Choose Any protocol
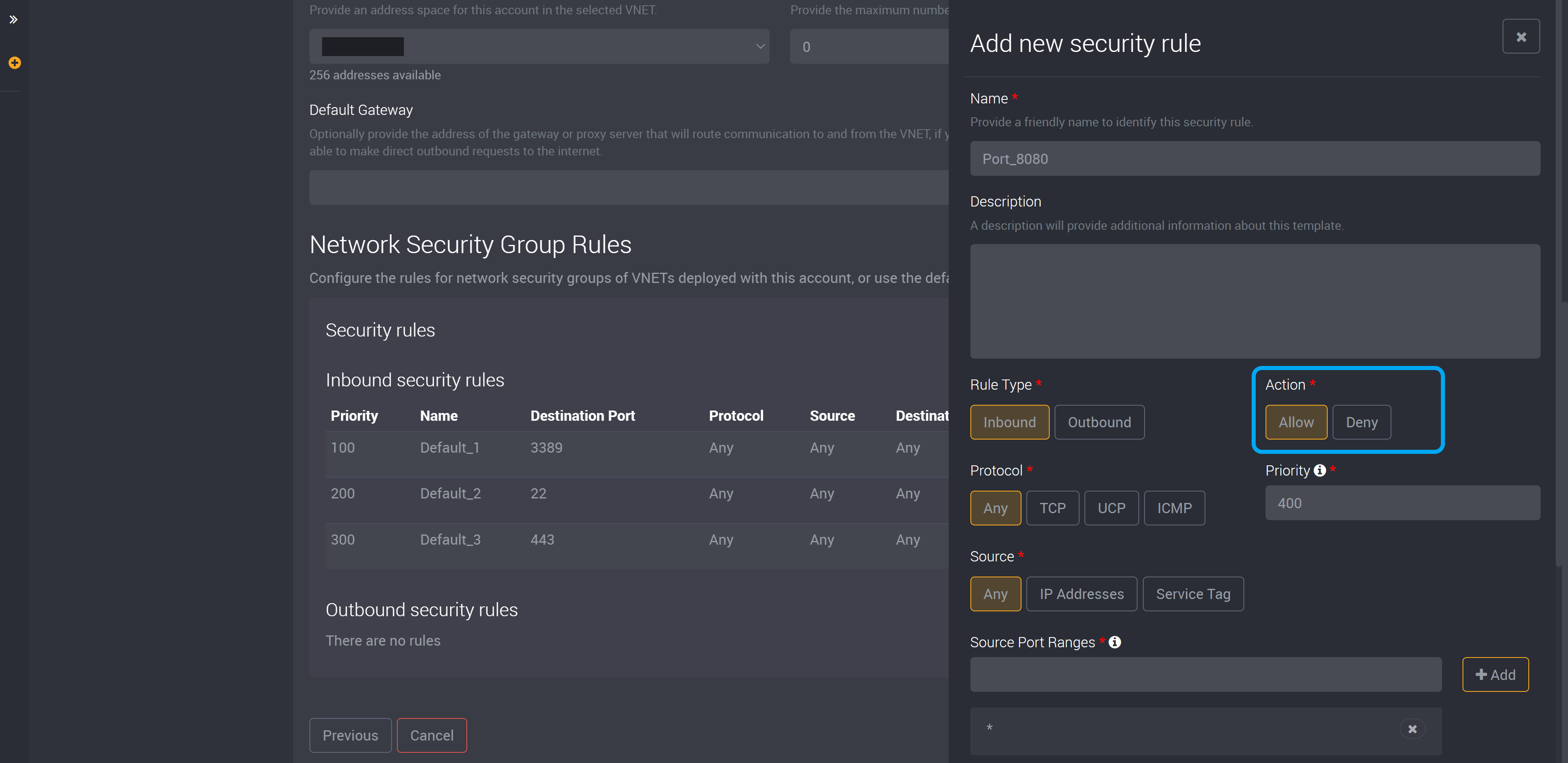 point(995,508)
